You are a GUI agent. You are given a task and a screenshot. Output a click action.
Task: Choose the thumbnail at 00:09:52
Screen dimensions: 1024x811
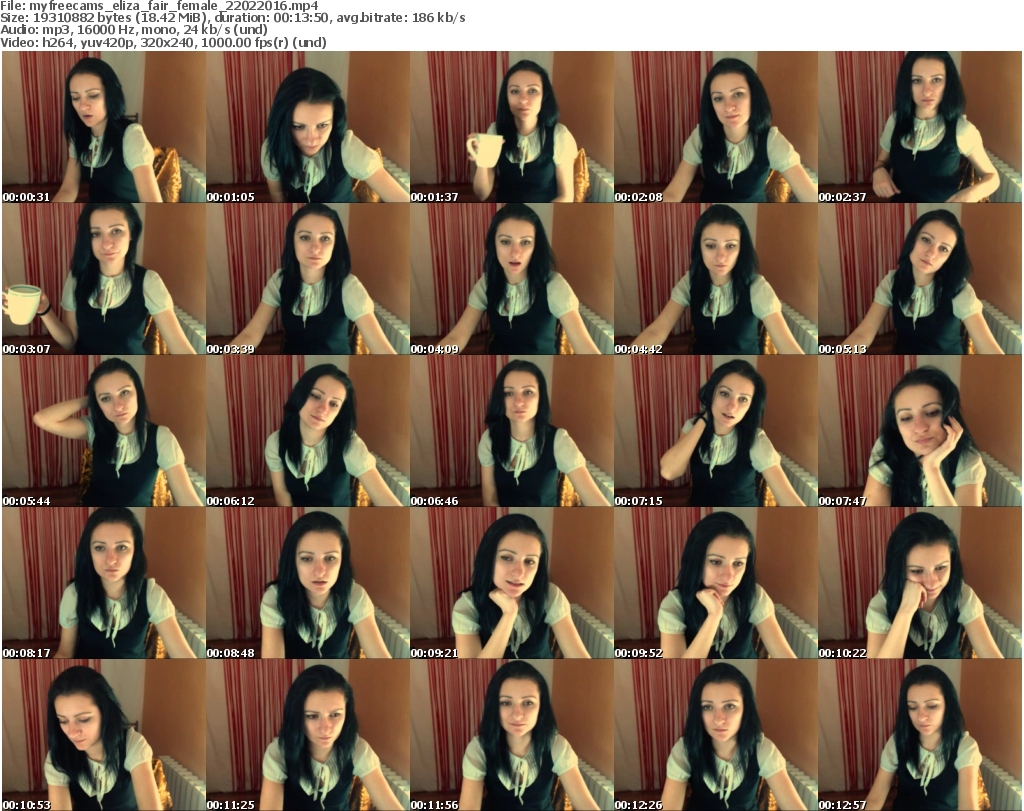[x=715, y=583]
